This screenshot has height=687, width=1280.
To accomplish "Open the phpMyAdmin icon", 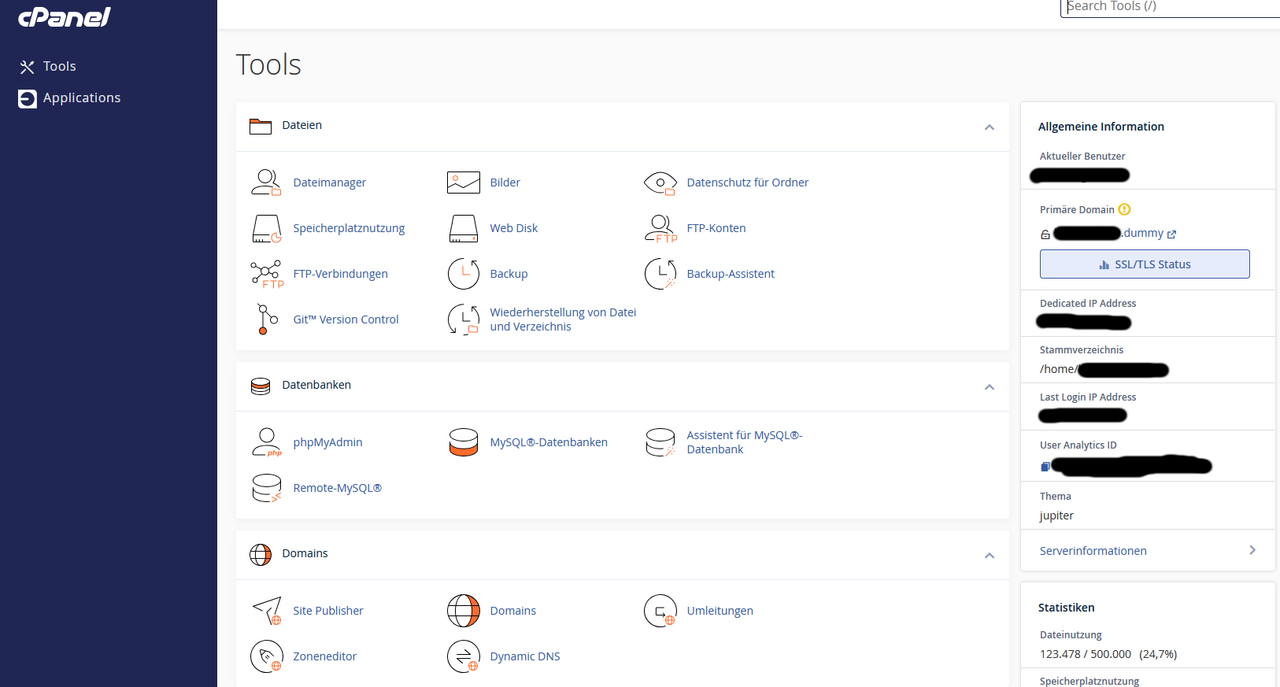I will 266,442.
